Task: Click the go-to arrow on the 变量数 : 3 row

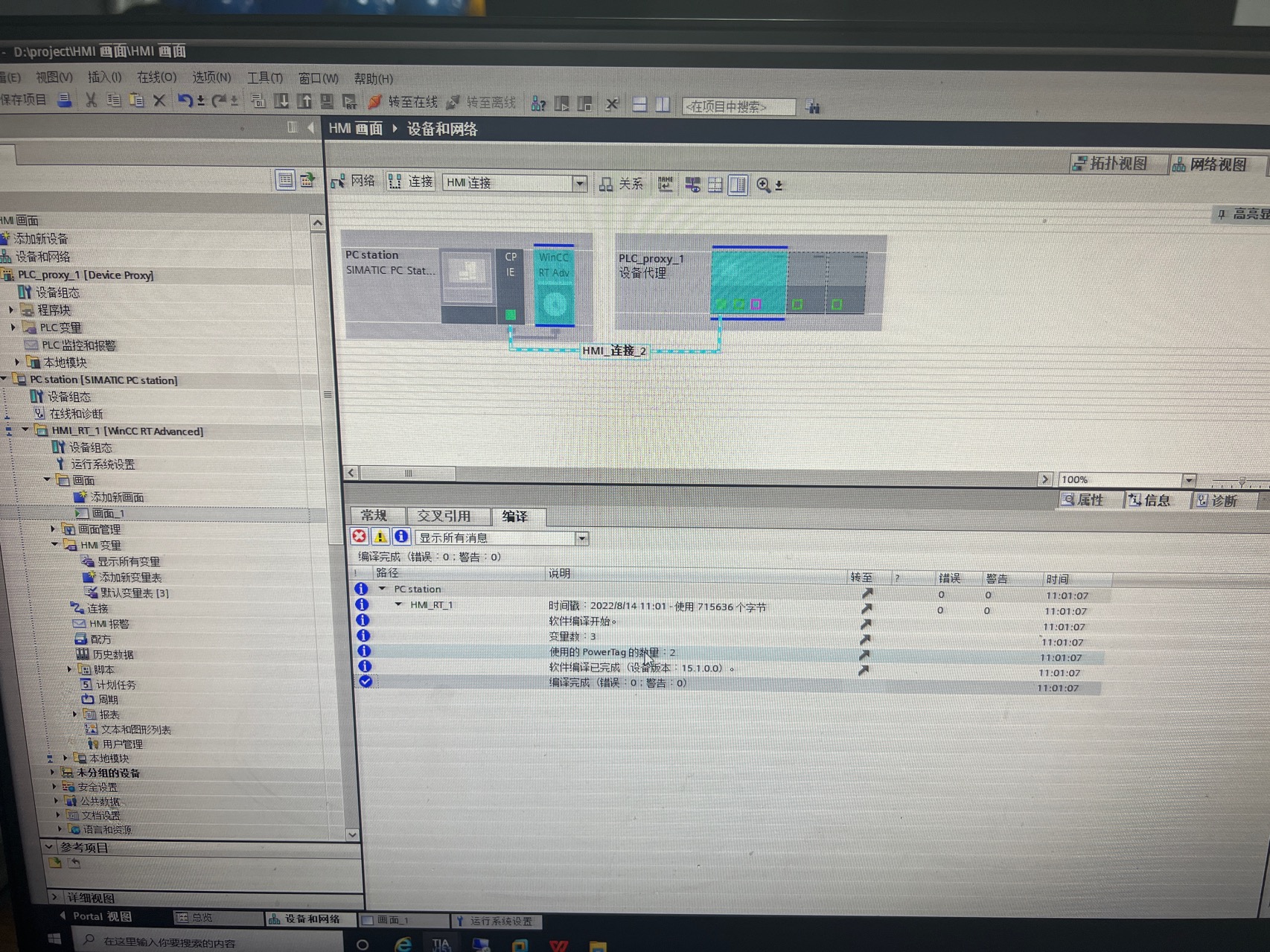Action: pos(865,639)
